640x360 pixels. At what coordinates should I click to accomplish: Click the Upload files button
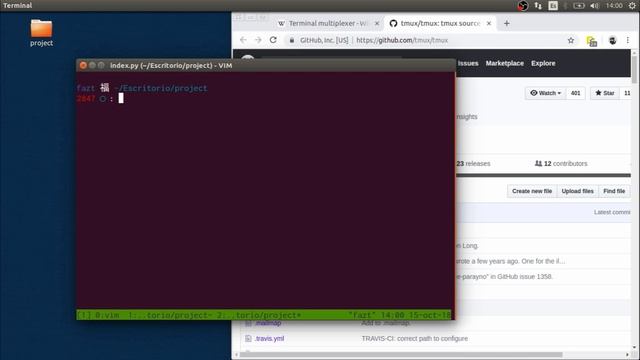coord(578,191)
